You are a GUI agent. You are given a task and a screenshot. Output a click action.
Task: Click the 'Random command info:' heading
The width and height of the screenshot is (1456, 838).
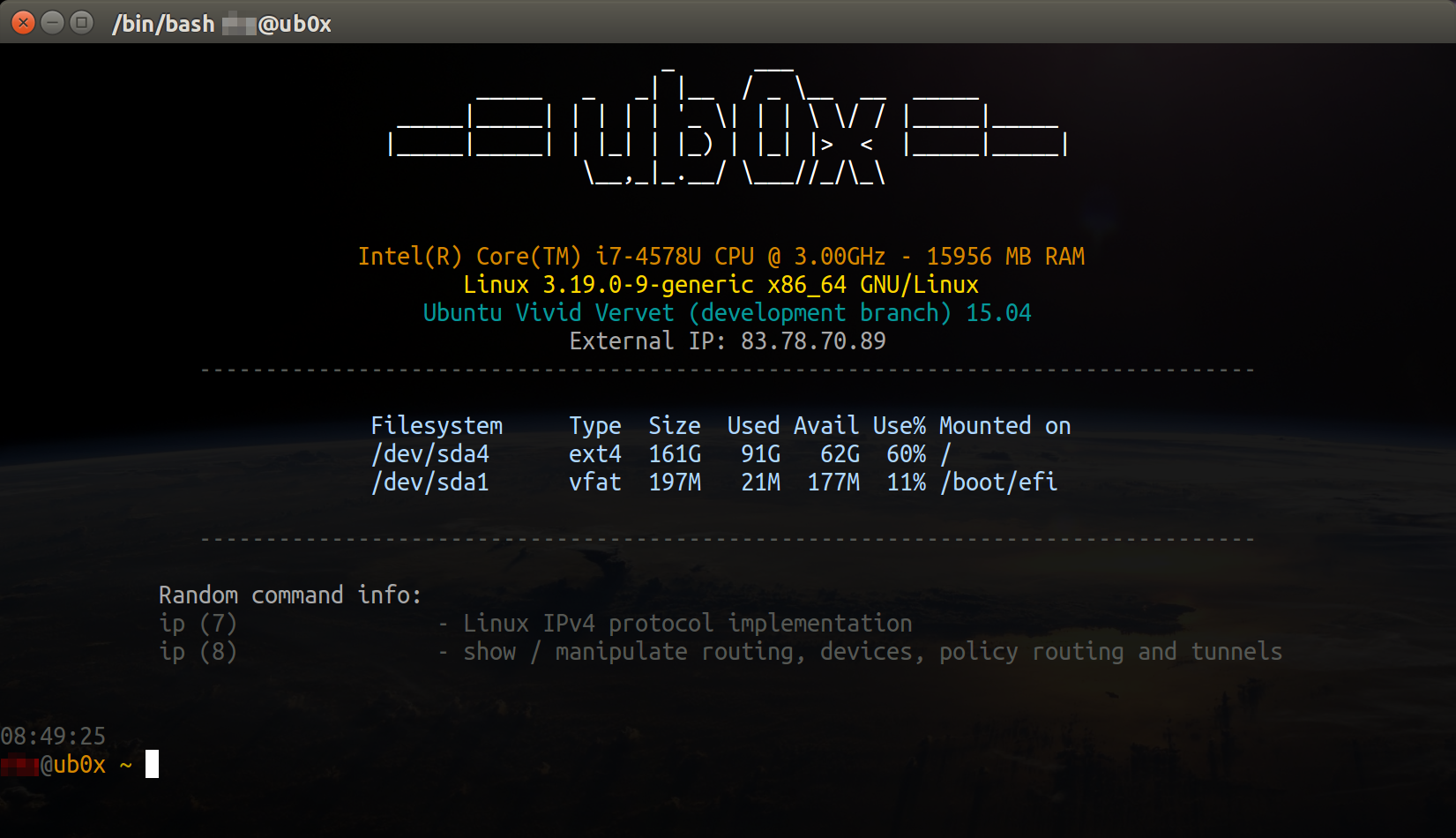[290, 595]
